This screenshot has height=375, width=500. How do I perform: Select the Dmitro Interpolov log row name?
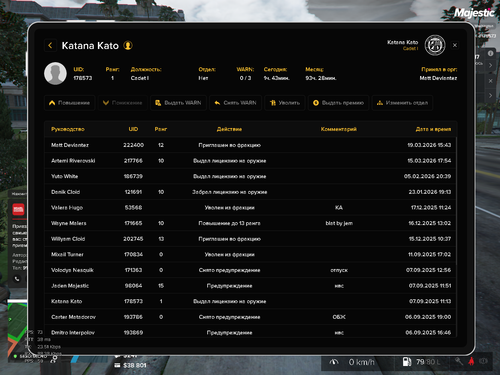tap(73, 333)
